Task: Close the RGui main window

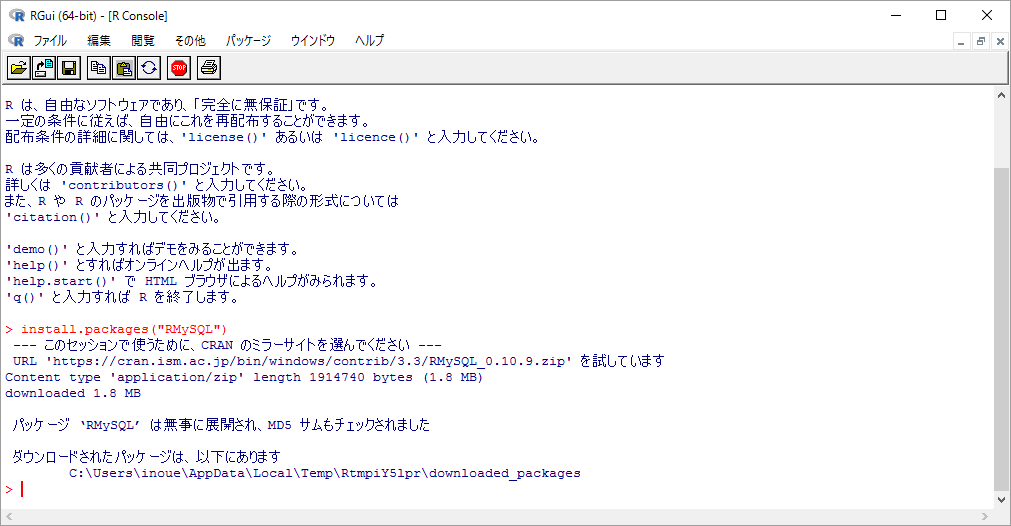Action: [986, 15]
